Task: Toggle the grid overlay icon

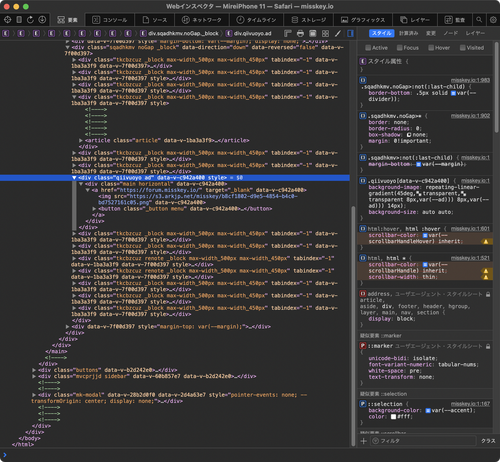Action: (325, 33)
